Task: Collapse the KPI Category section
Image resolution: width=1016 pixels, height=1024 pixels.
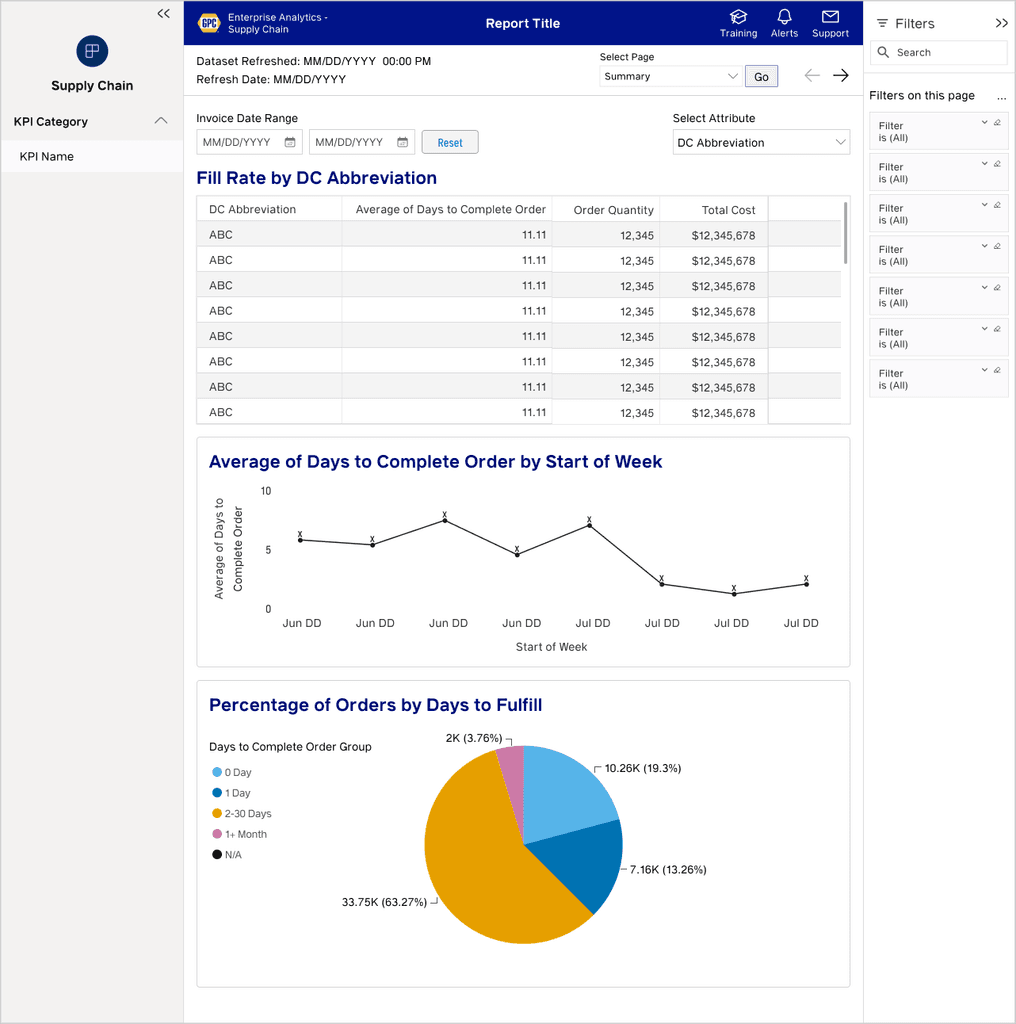Action: click(161, 121)
